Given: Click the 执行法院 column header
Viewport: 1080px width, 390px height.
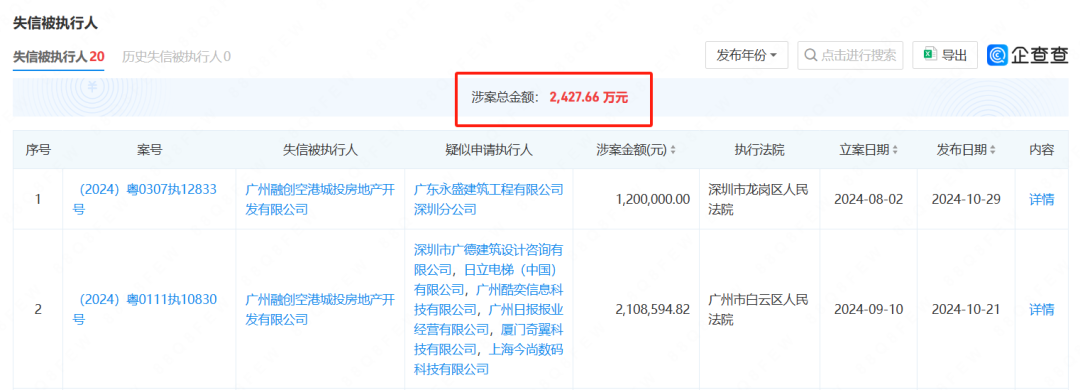Looking at the screenshot, I should (x=760, y=150).
